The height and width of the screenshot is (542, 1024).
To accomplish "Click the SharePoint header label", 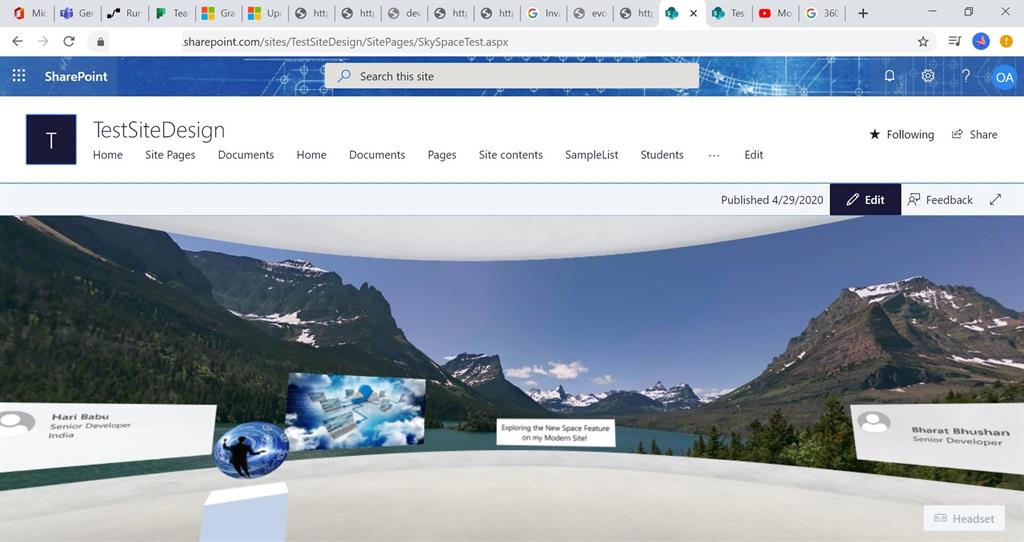I will (x=76, y=76).
